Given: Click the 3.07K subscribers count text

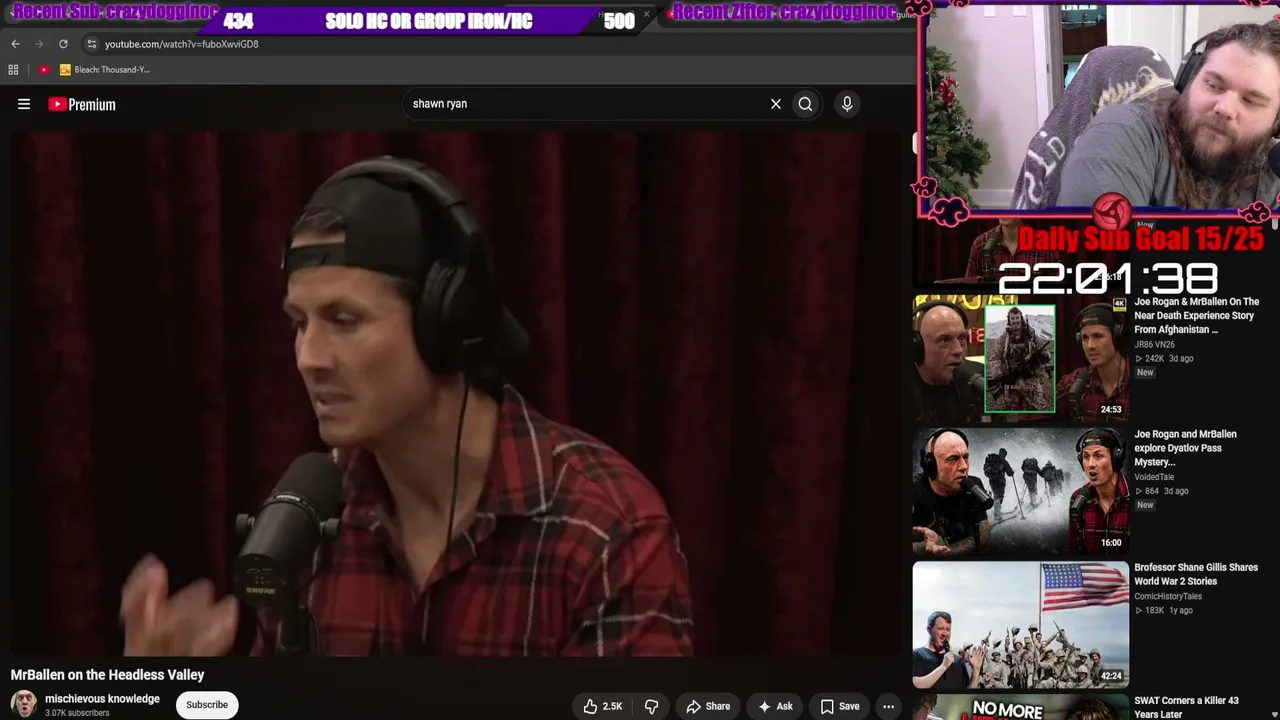Looking at the screenshot, I should [77, 713].
